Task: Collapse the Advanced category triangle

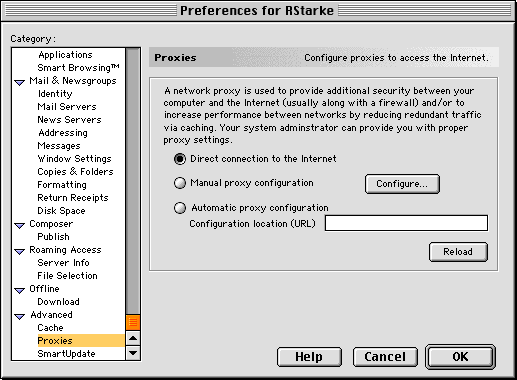Action: (x=20, y=316)
